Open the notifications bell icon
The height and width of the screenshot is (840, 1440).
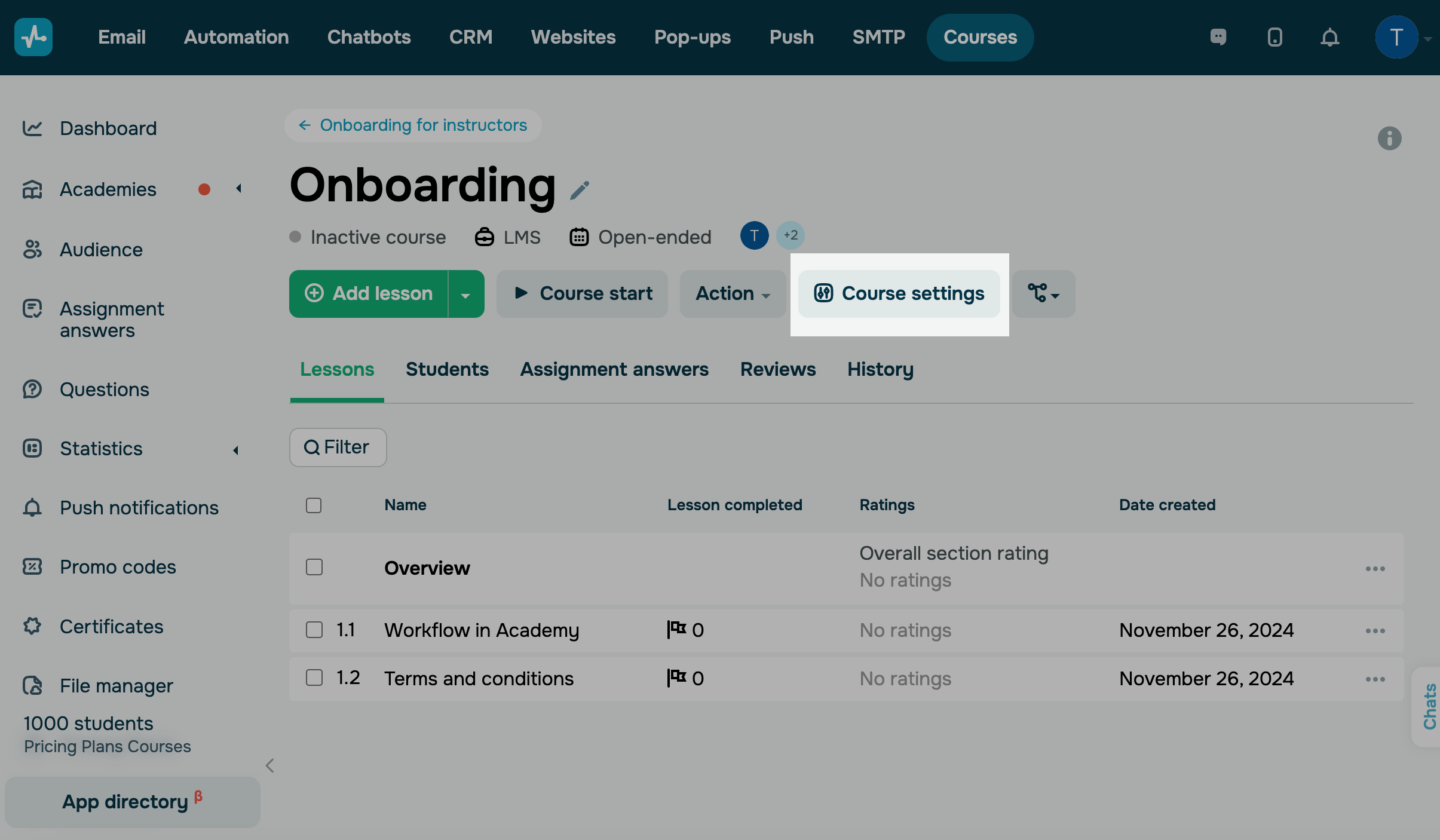[1329, 38]
